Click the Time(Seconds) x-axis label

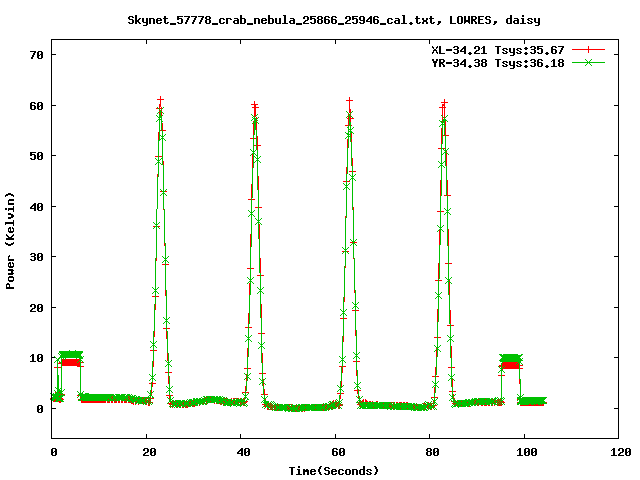pyautogui.click(x=334, y=471)
